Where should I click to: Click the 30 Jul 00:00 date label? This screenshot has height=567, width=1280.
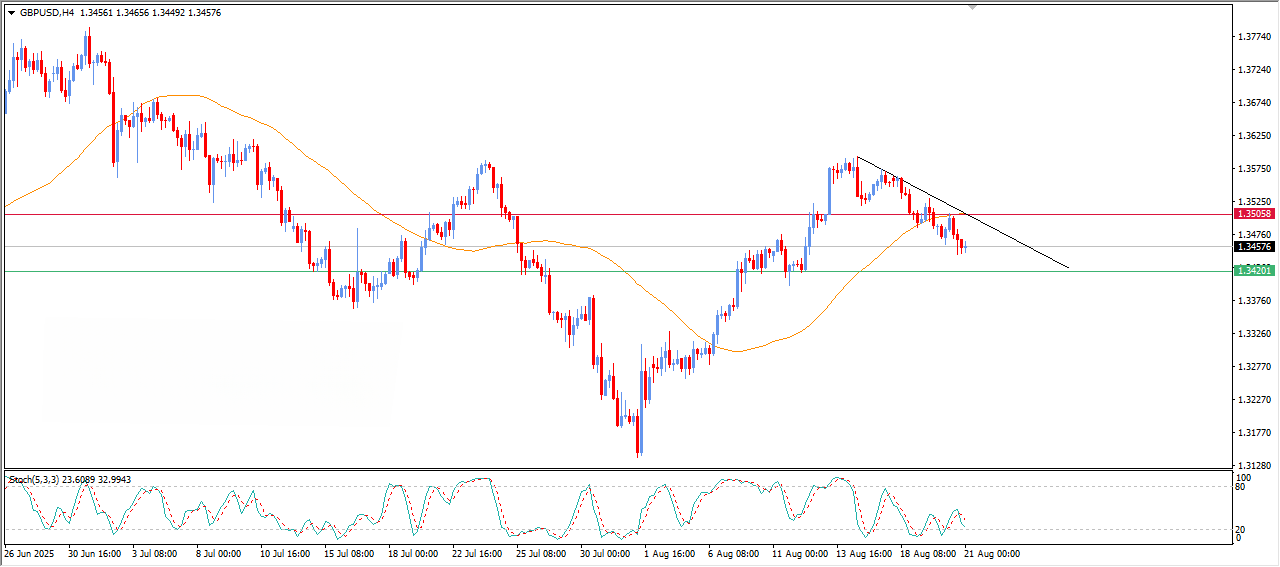click(606, 553)
